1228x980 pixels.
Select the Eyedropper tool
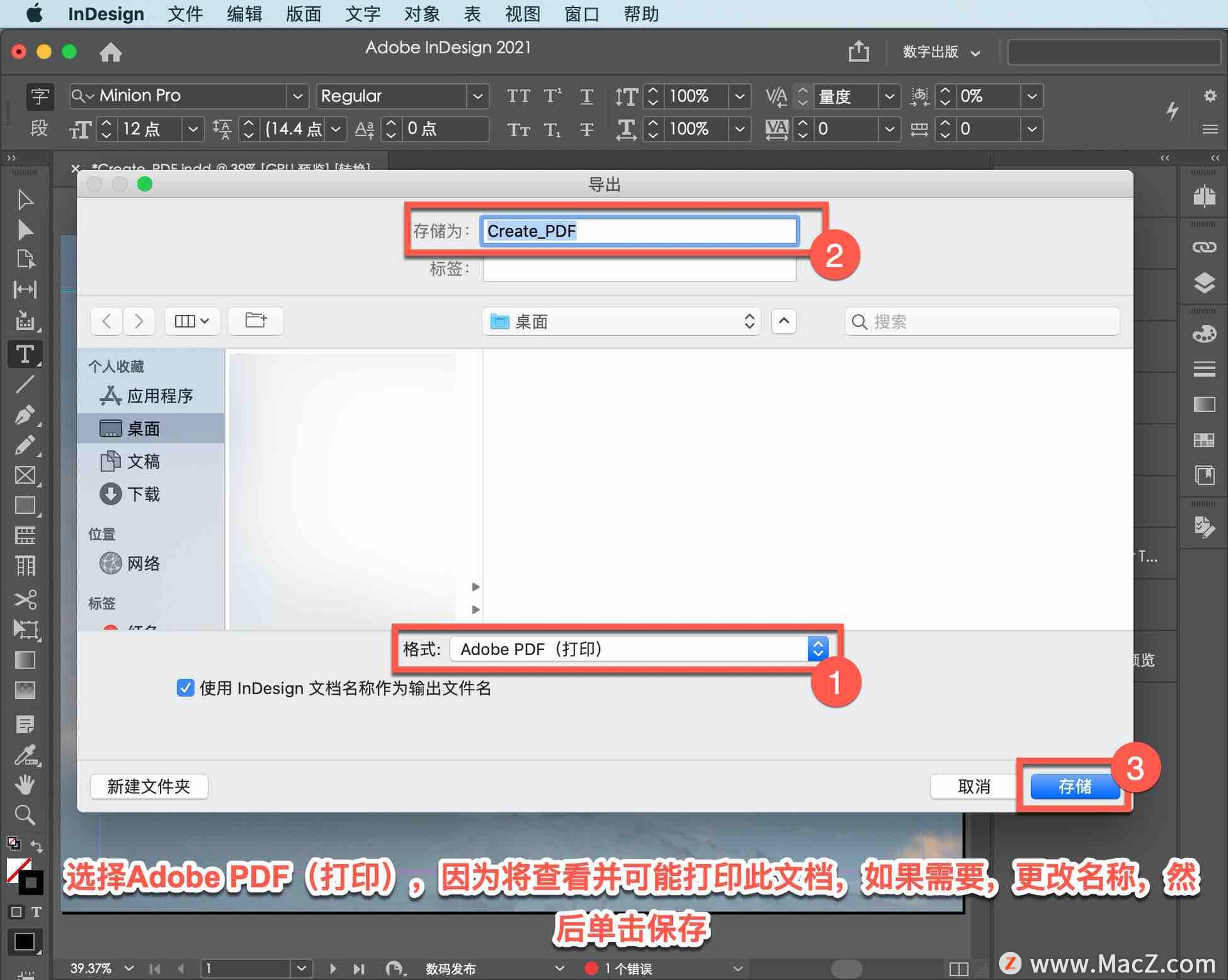tap(26, 755)
